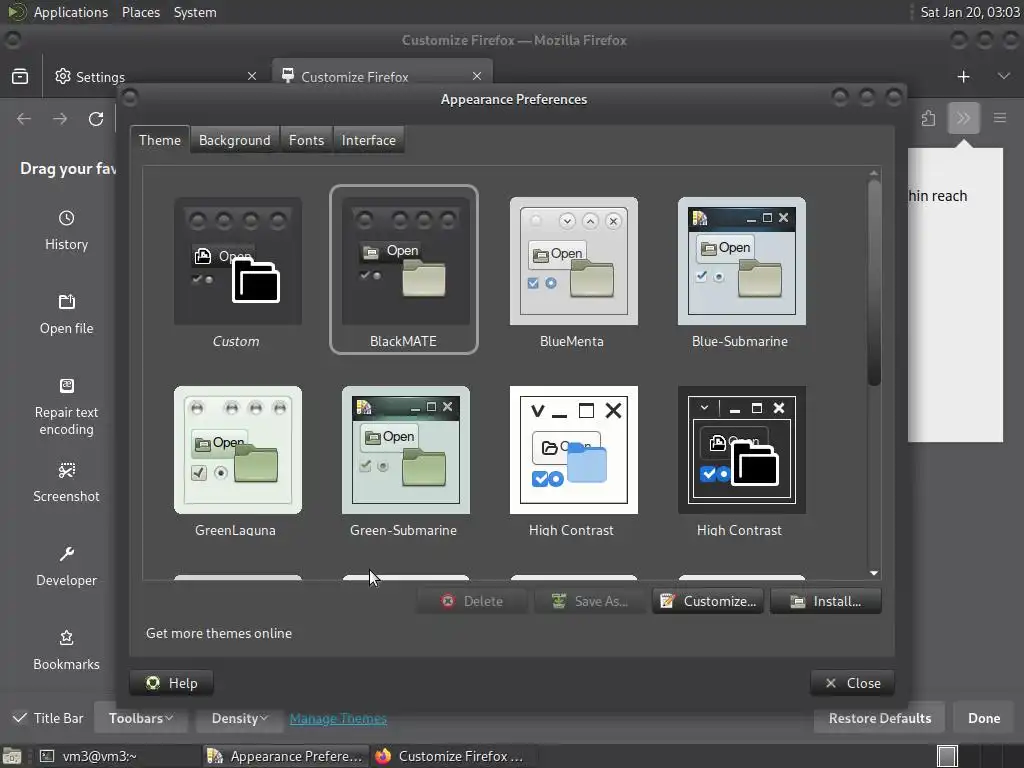Open Get more themes online link
This screenshot has width=1024, height=768.
219,633
